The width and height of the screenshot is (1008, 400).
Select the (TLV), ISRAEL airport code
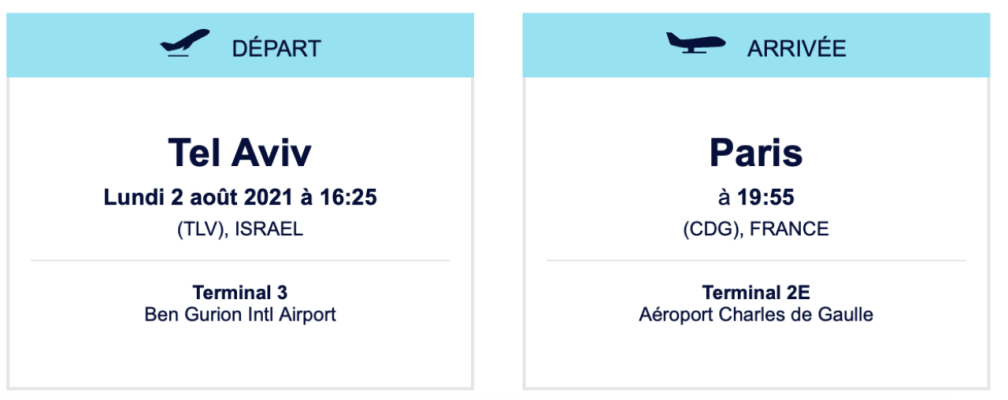pyautogui.click(x=240, y=229)
